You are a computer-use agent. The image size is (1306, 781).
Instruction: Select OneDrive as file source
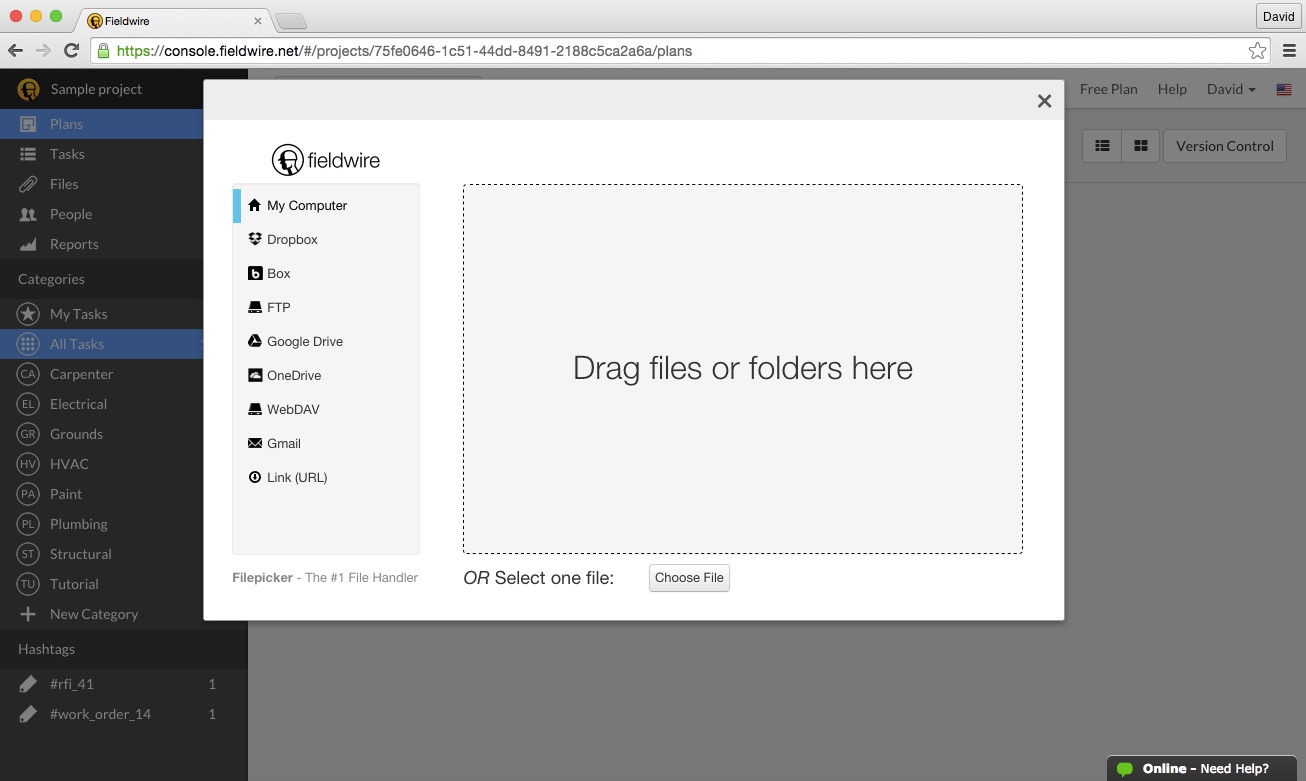326,375
